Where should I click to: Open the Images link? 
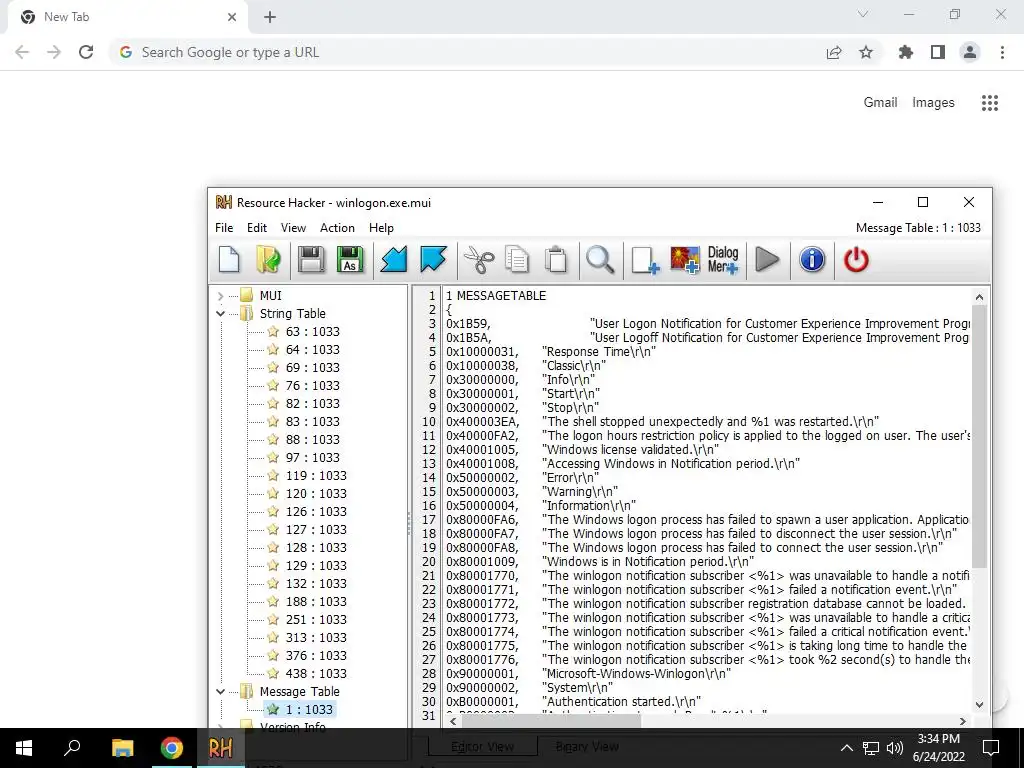[x=933, y=103]
